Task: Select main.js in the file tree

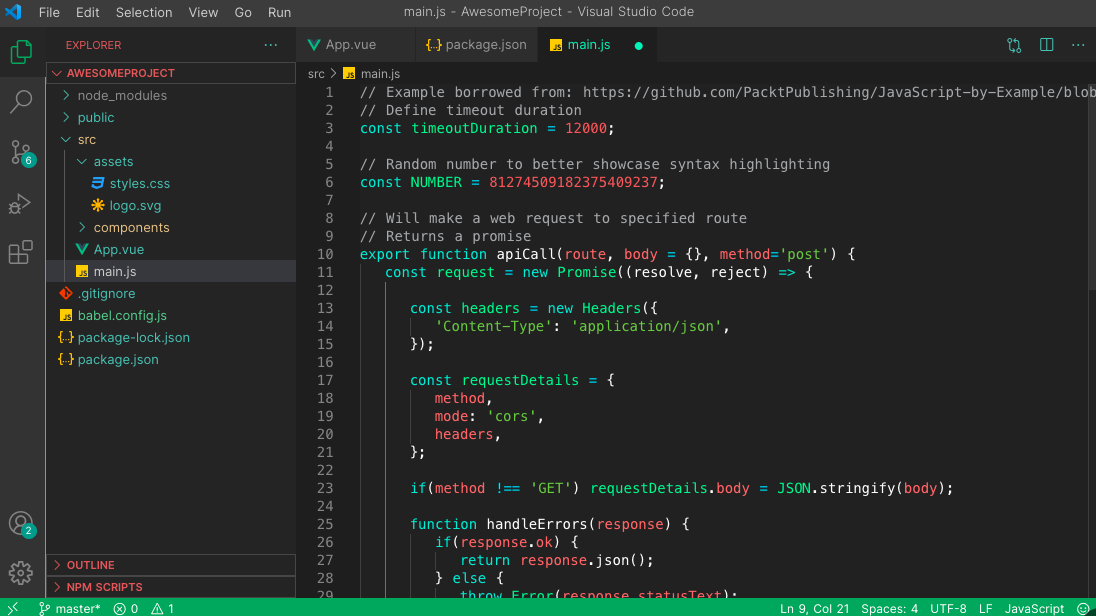Action: coord(171,271)
